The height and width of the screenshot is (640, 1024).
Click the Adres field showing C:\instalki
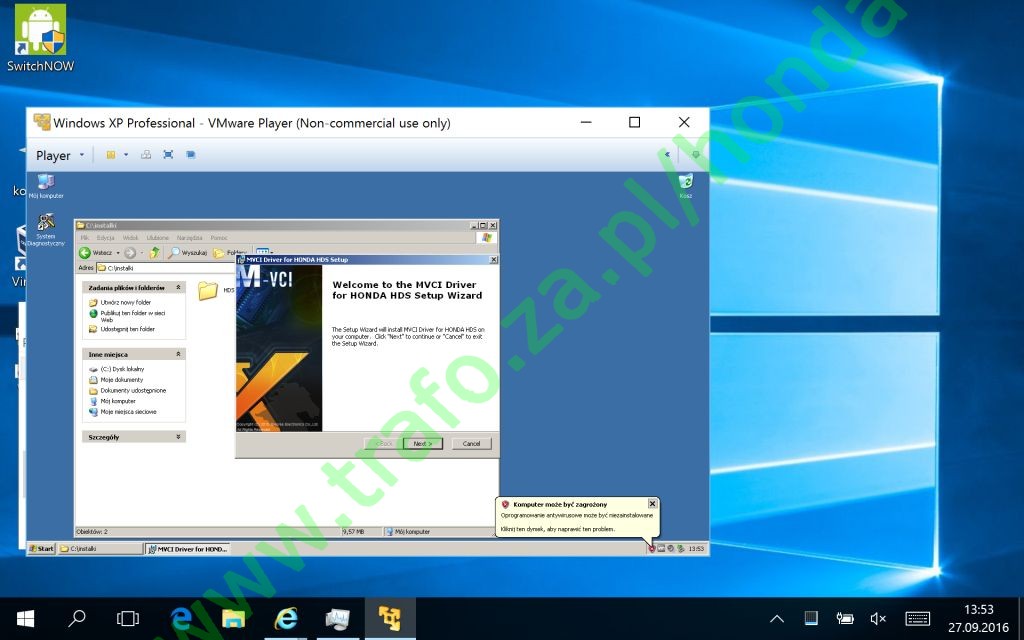click(x=167, y=268)
